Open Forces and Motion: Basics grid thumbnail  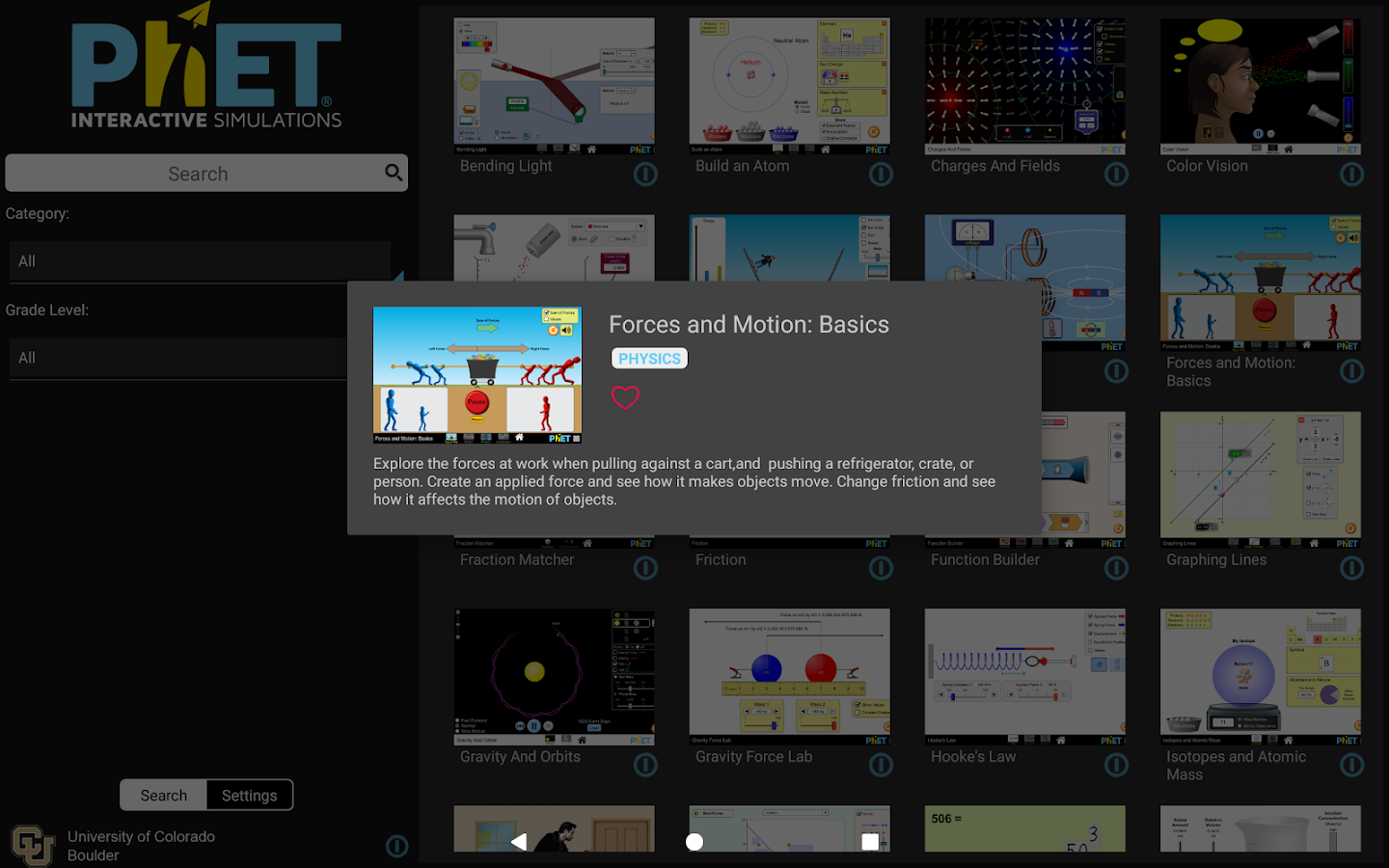tap(1260, 284)
